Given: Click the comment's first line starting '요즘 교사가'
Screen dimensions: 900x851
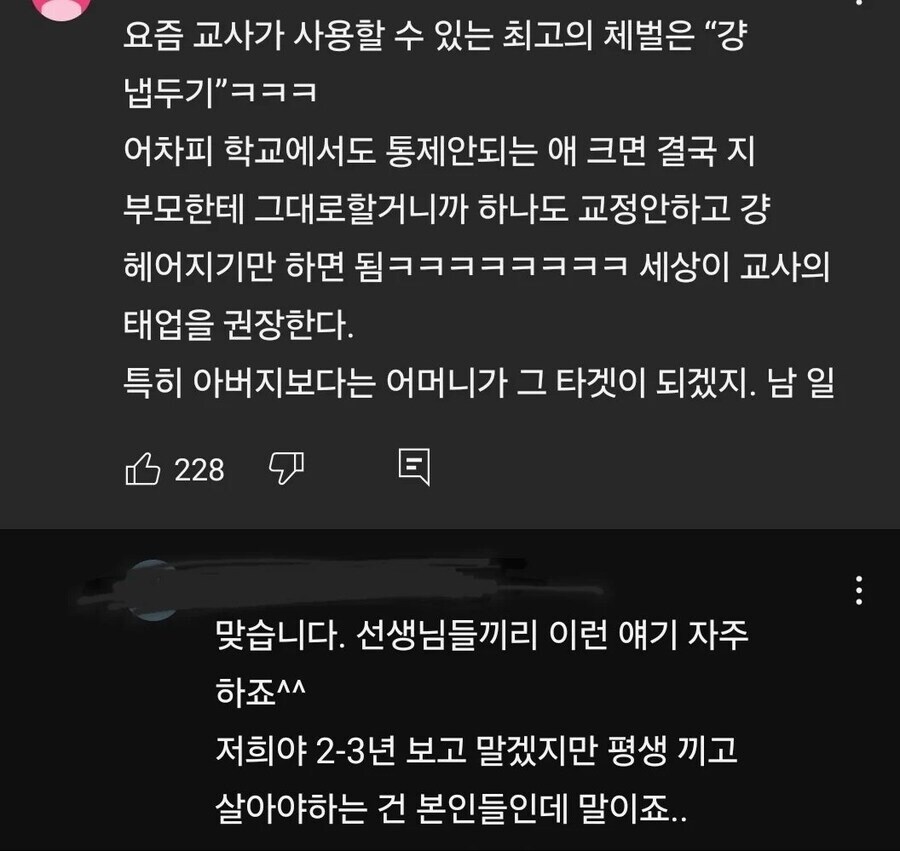Looking at the screenshot, I should click(x=435, y=36).
